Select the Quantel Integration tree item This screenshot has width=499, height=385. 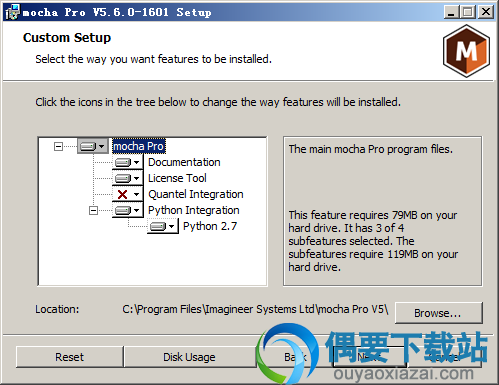click(x=196, y=194)
